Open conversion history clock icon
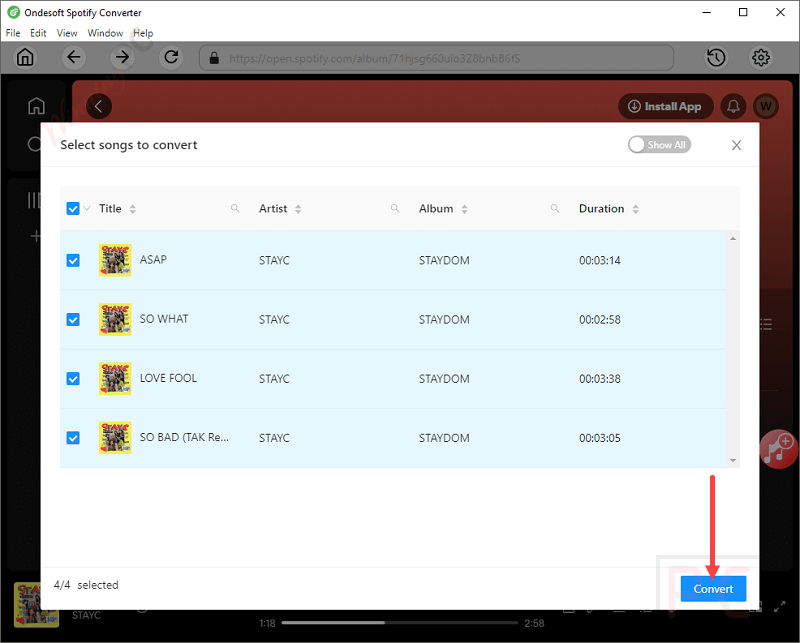The image size is (800, 643). tap(716, 58)
